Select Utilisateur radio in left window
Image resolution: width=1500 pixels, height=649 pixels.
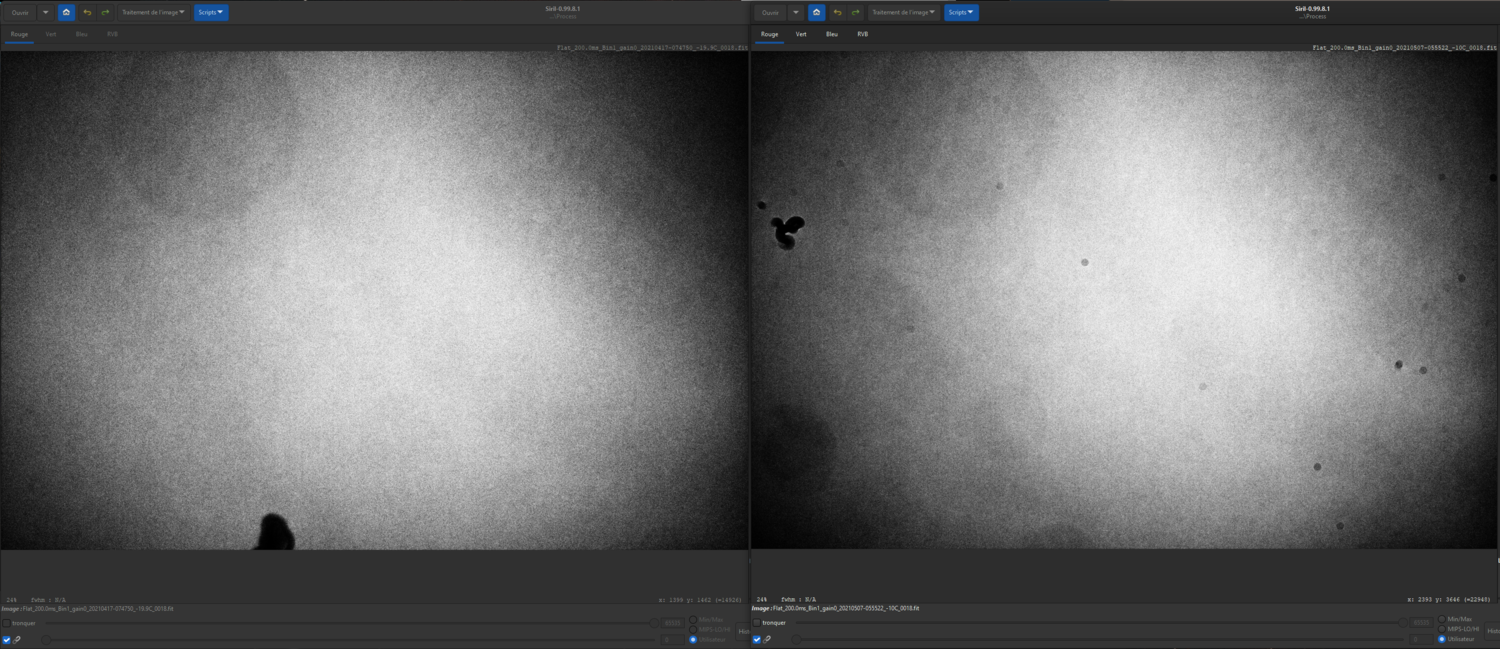[x=693, y=640]
